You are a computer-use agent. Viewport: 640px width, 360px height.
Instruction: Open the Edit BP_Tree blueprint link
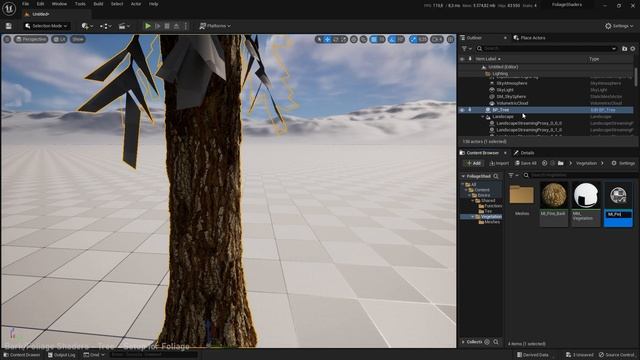[603, 110]
